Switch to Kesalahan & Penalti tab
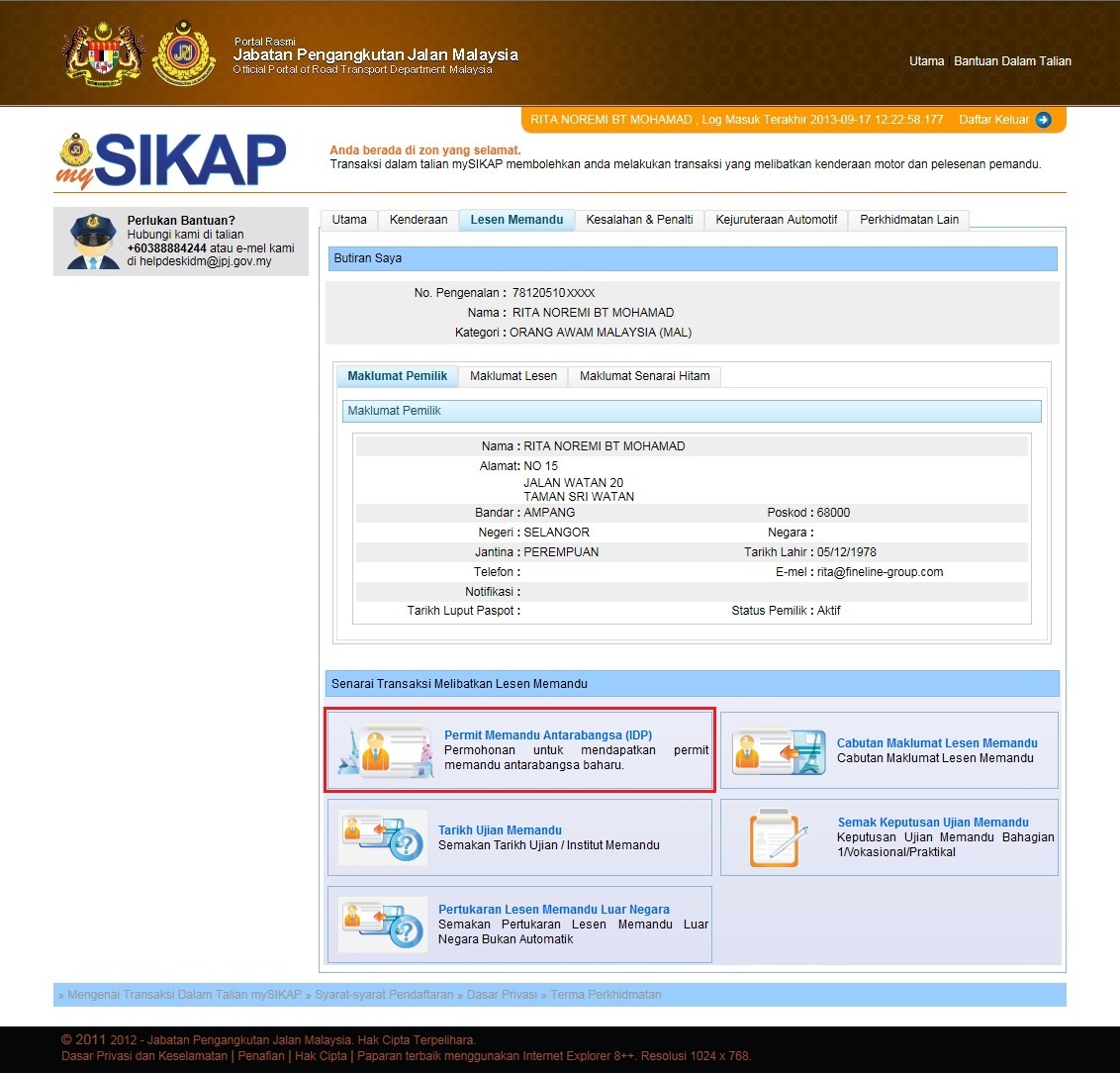The width and height of the screenshot is (1120, 1073). tap(639, 220)
